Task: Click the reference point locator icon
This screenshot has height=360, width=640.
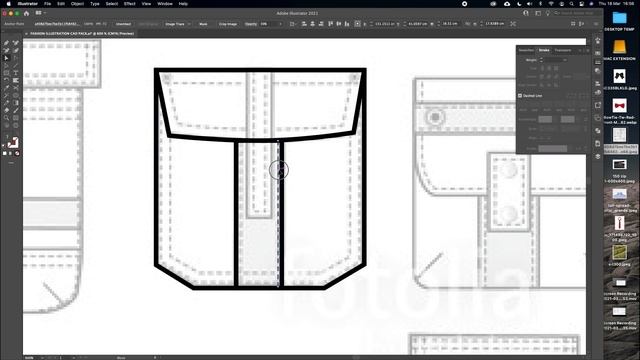Action: (358, 24)
